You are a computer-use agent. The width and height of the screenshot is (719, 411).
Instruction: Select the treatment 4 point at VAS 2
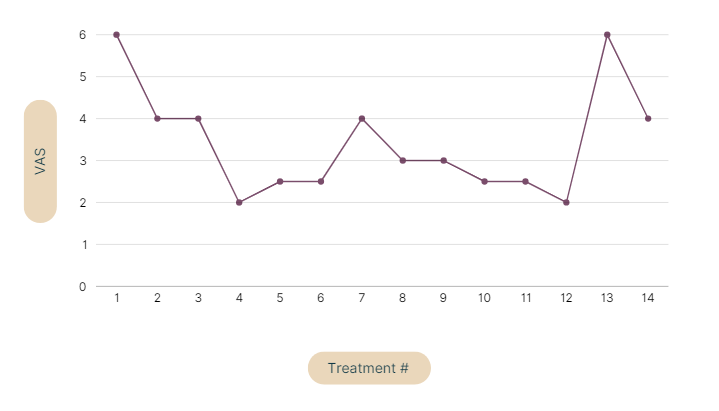click(239, 202)
